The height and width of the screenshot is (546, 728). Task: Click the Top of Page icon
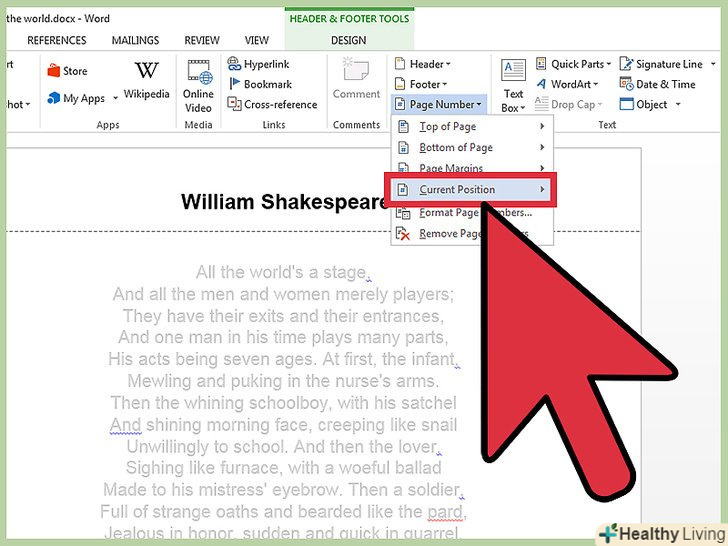pos(403,126)
